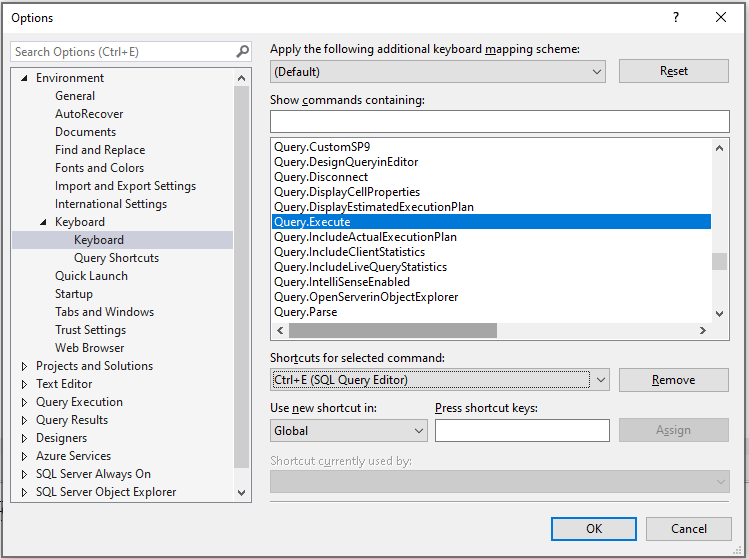Open shortcuts for selected command dropdown

(439, 380)
